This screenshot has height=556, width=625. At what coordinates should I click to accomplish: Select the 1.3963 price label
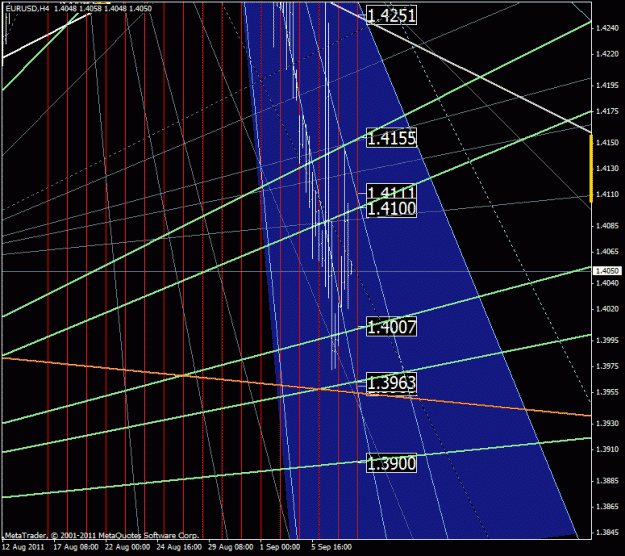pyautogui.click(x=391, y=383)
